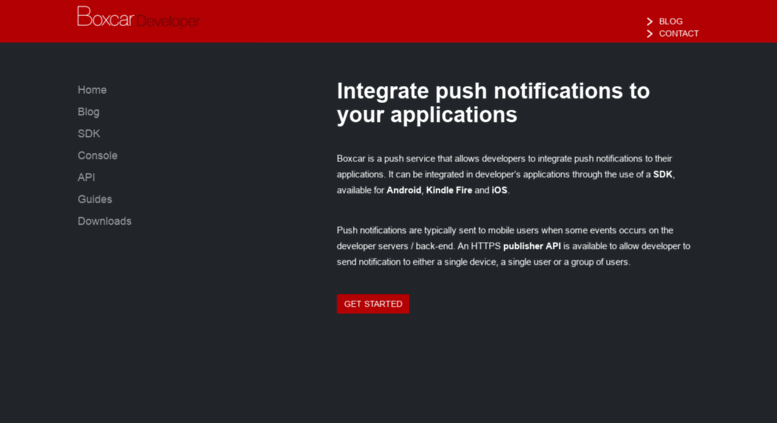The height and width of the screenshot is (423, 777).
Task: Follow the Android link in the text
Action: [403, 190]
